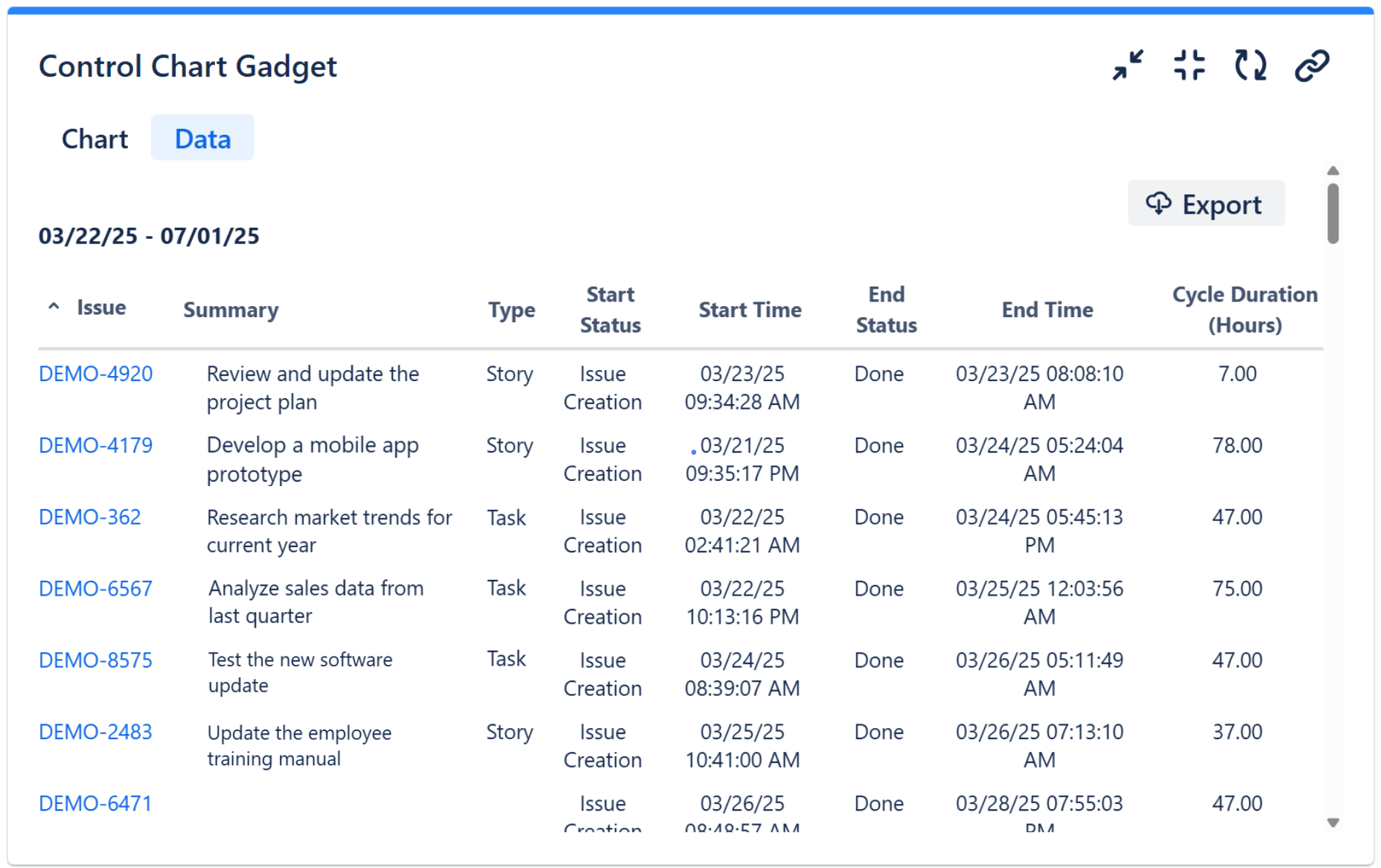The image size is (1381, 868).
Task: Open issue DEMO-4179
Action: click(95, 445)
